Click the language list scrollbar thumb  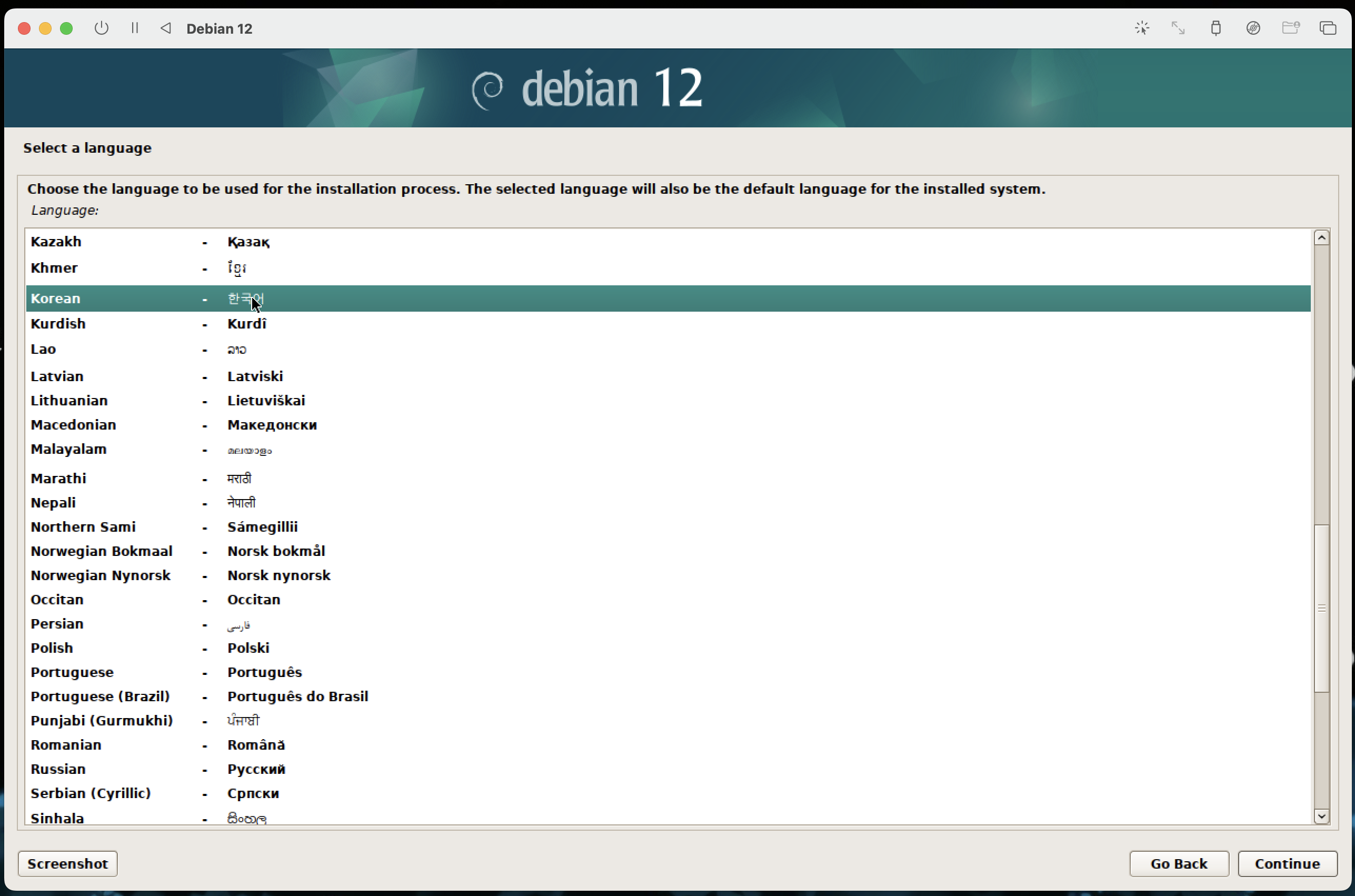tap(1321, 608)
